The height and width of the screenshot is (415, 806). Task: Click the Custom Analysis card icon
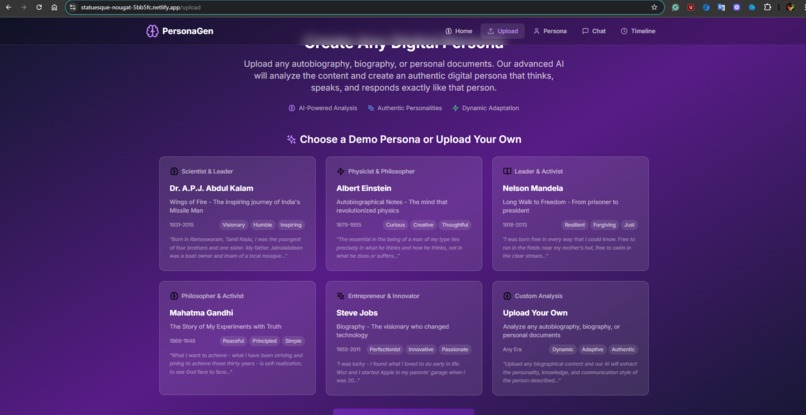coord(507,296)
